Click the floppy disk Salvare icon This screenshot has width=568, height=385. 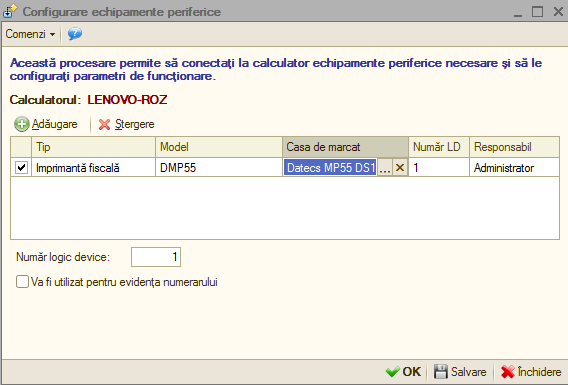440,372
